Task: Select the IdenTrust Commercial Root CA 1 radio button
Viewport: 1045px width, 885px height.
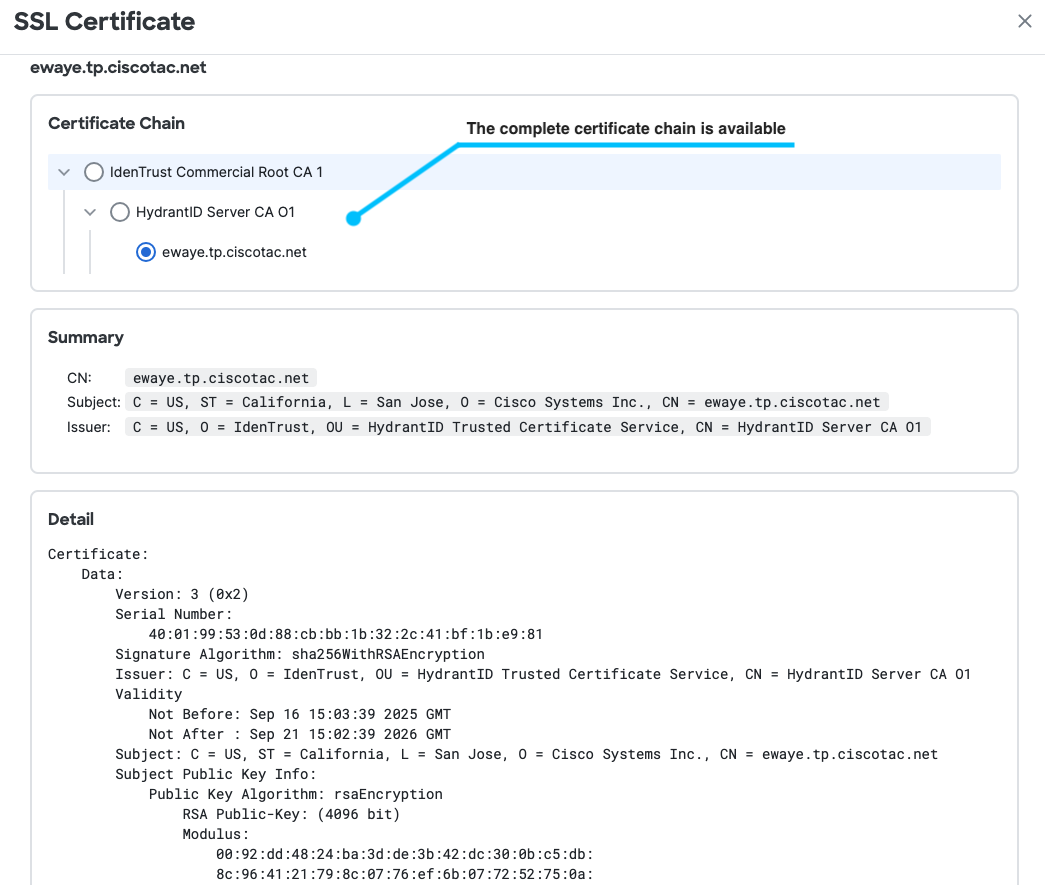Action: pos(93,171)
